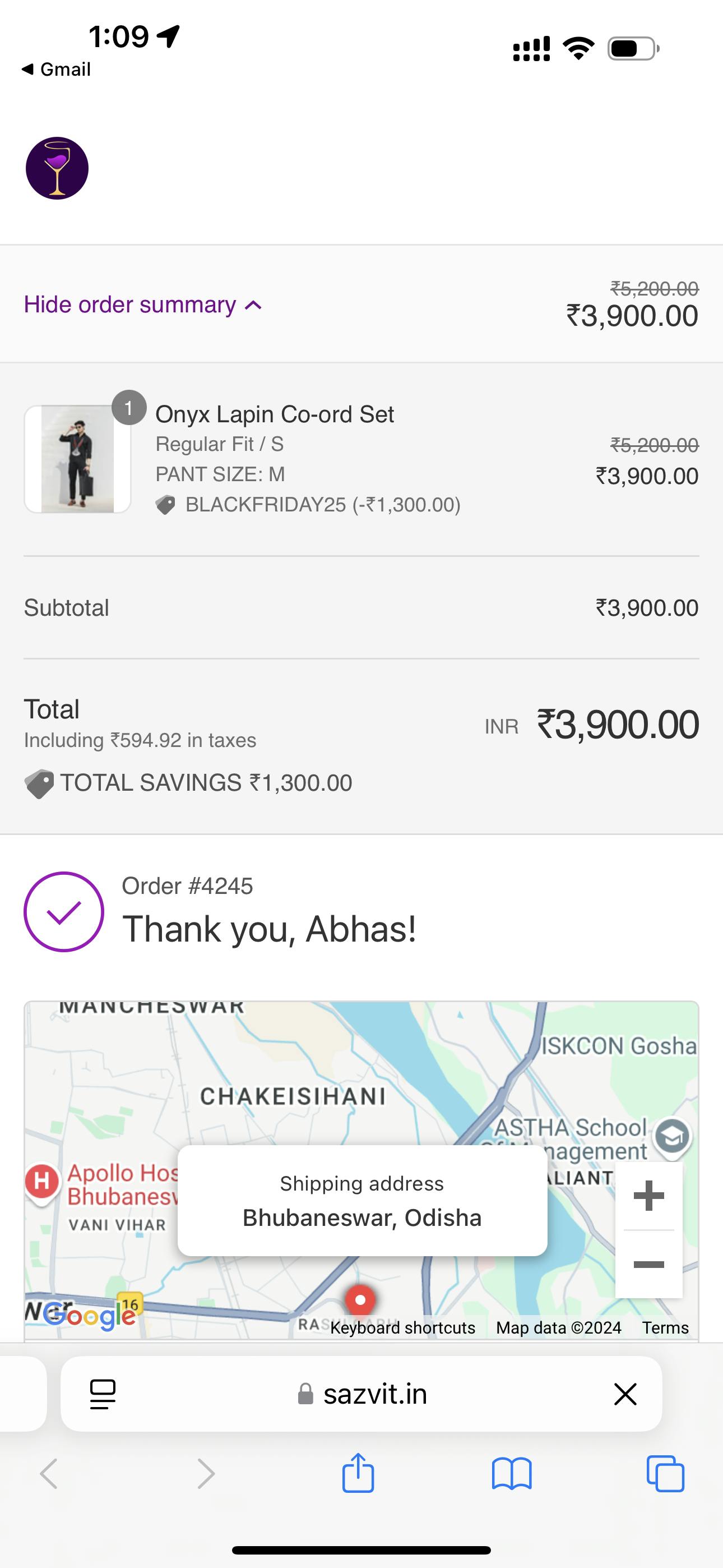Return to the Gmail app
Screen dimensions: 723x1568
56,70
